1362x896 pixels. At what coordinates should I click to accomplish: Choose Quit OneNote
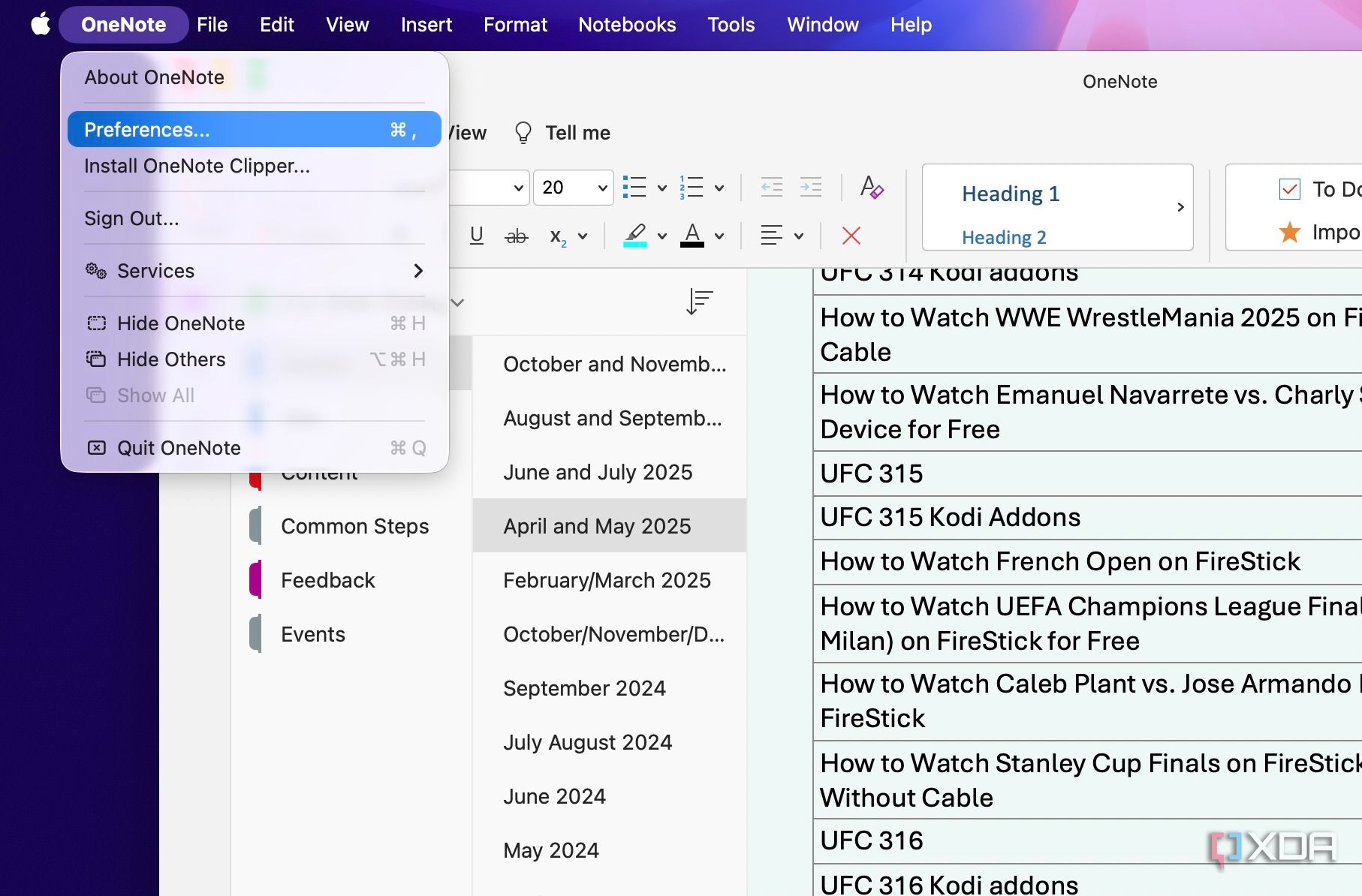[255, 448]
